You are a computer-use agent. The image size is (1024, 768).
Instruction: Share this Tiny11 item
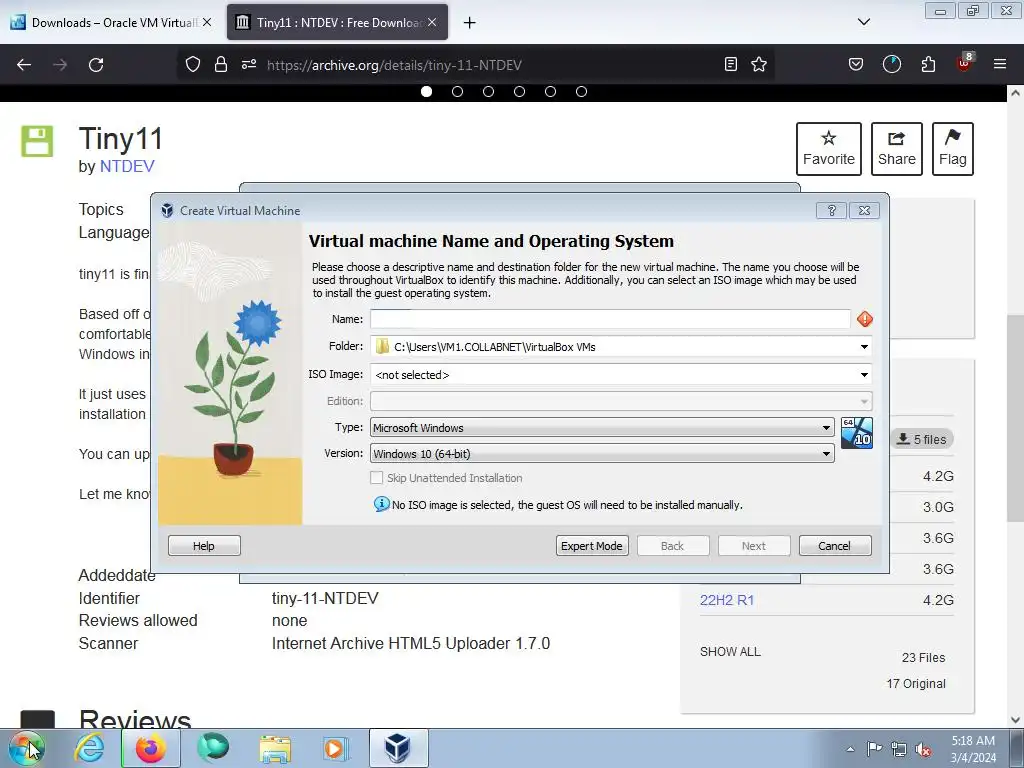point(897,149)
